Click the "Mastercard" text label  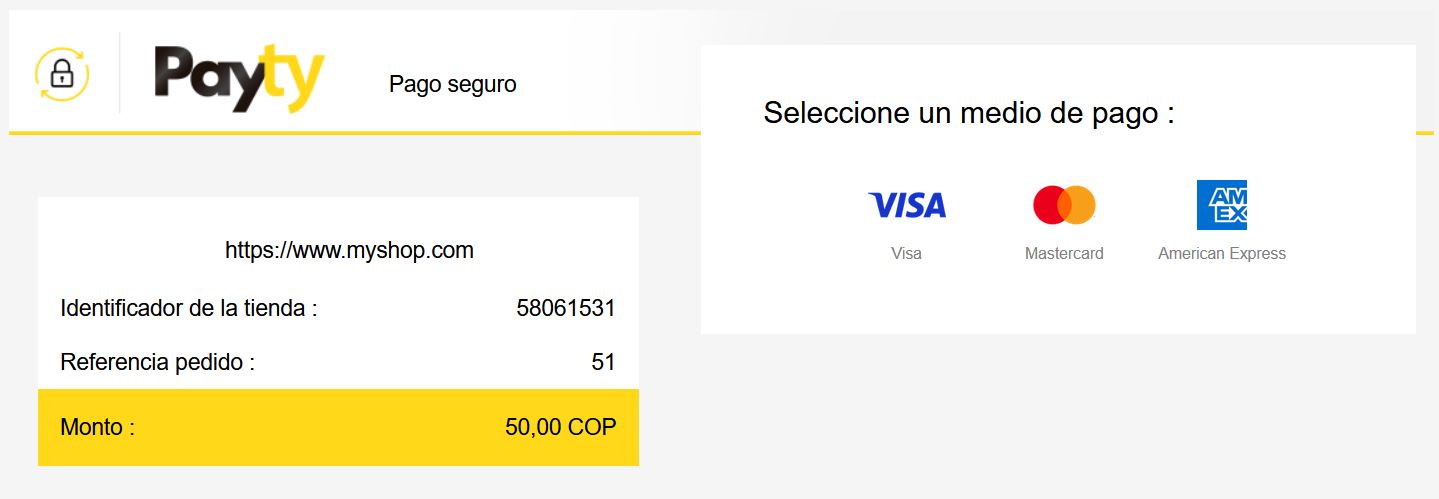[1064, 254]
